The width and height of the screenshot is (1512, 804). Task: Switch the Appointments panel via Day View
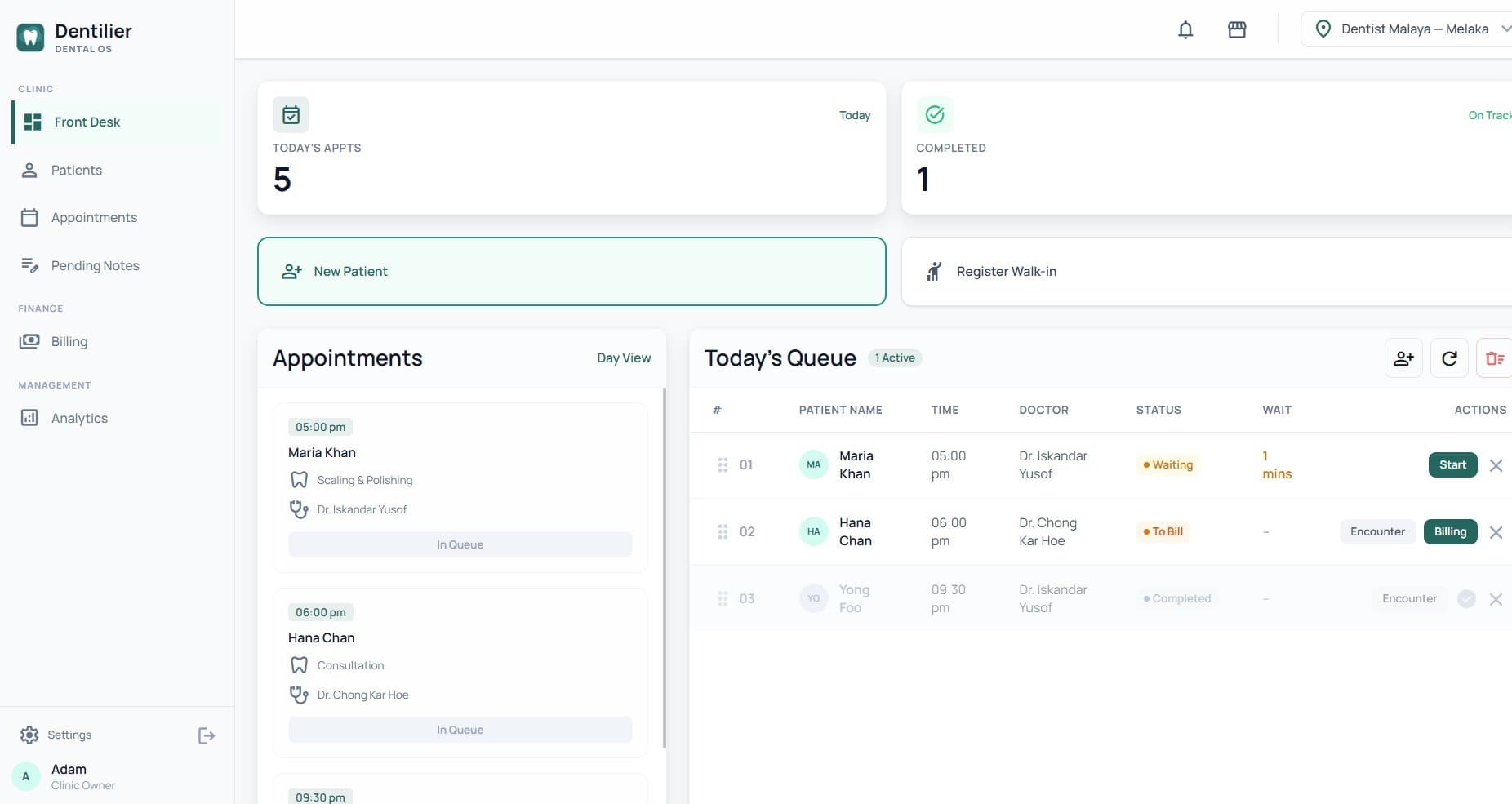[624, 358]
